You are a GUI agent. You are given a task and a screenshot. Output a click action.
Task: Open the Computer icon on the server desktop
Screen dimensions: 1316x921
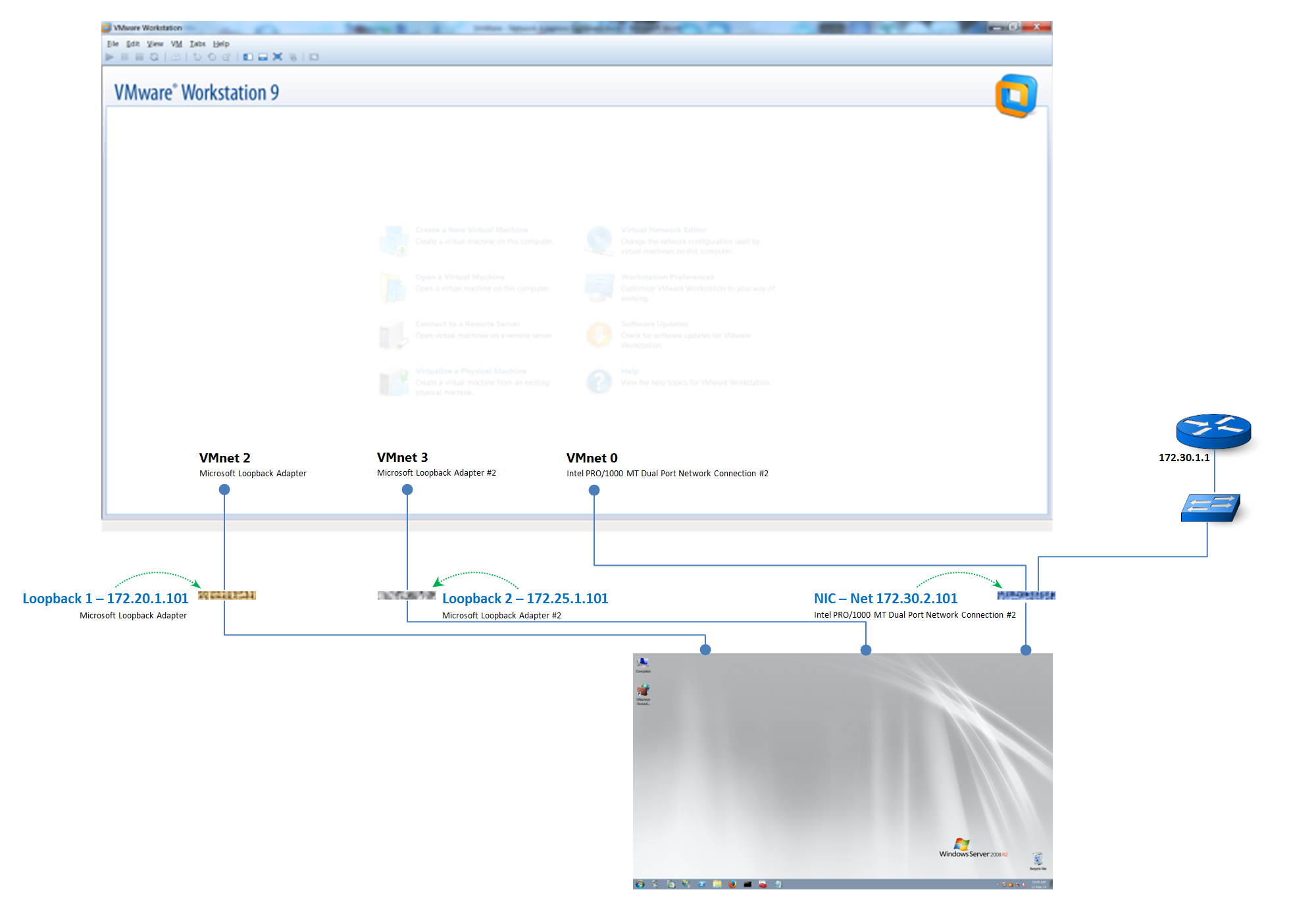(643, 663)
